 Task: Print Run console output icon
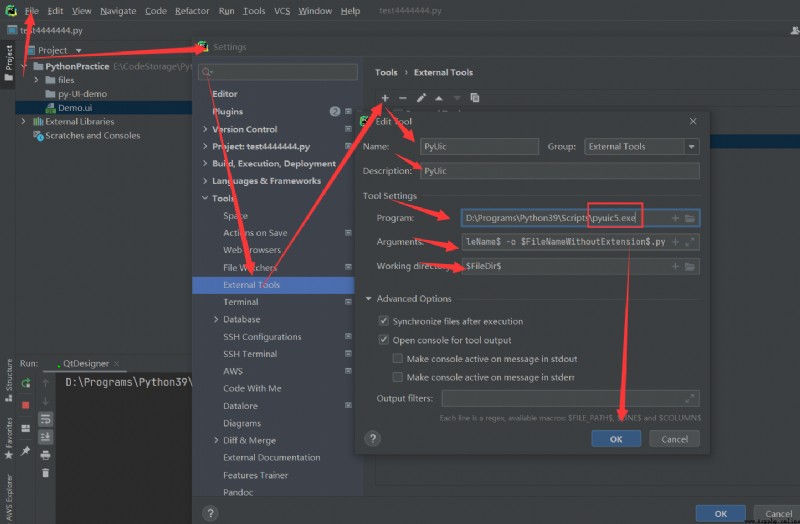pos(45,455)
